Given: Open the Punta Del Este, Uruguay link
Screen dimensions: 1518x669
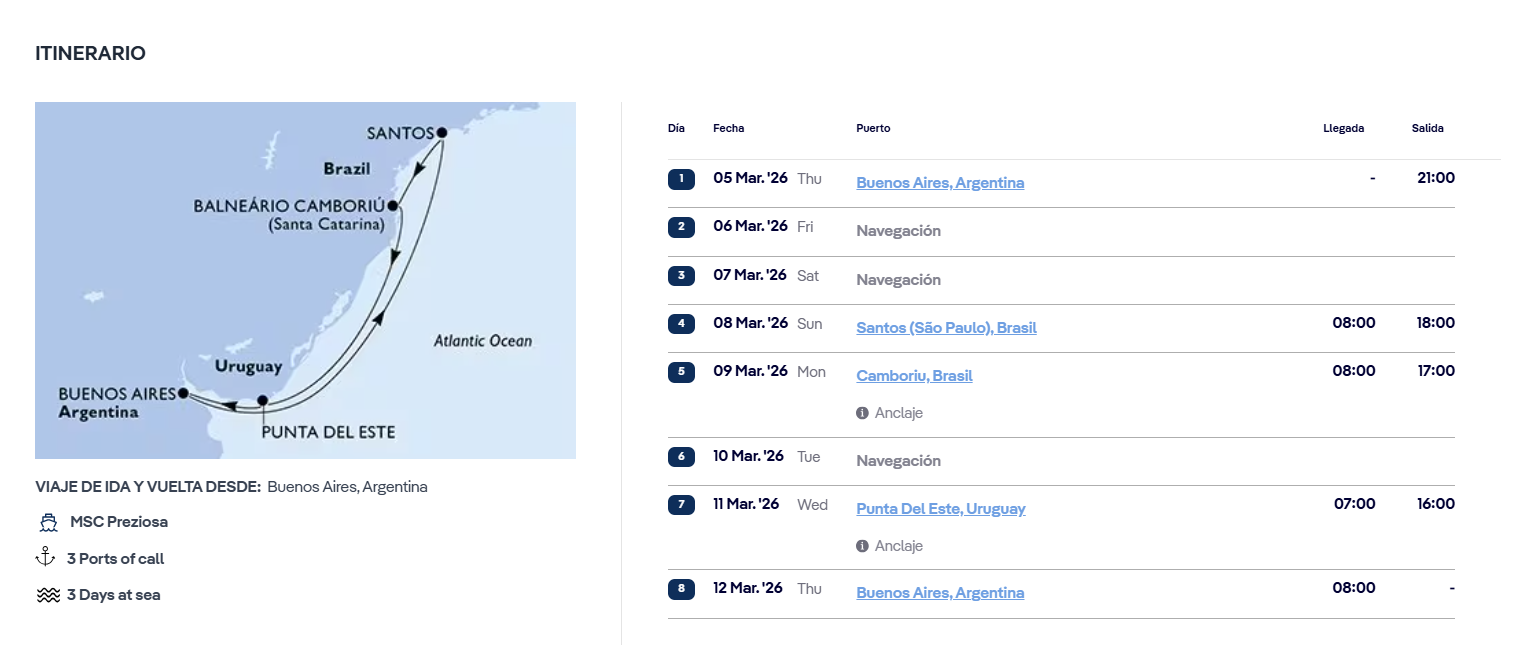Looking at the screenshot, I should pos(941,509).
